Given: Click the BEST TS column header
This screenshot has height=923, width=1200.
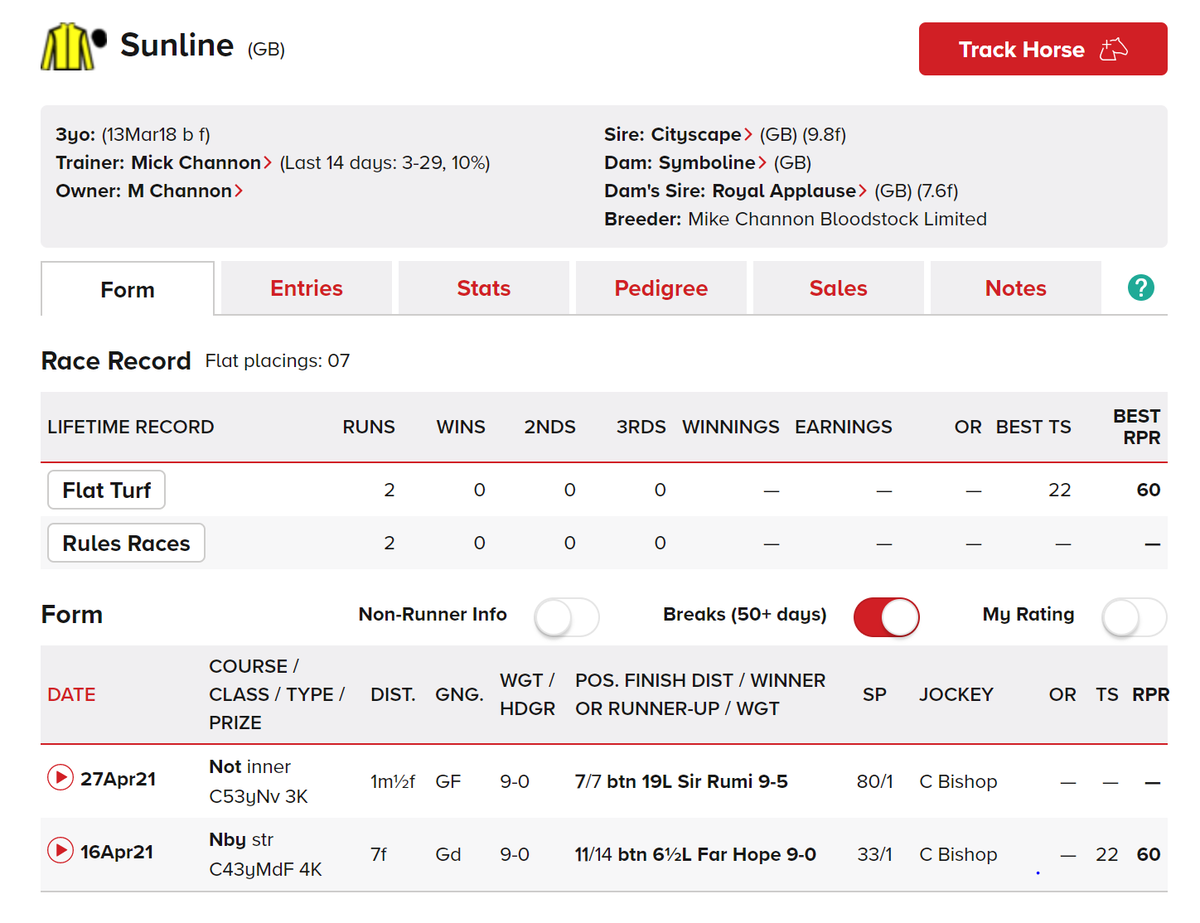Looking at the screenshot, I should tap(1033, 427).
